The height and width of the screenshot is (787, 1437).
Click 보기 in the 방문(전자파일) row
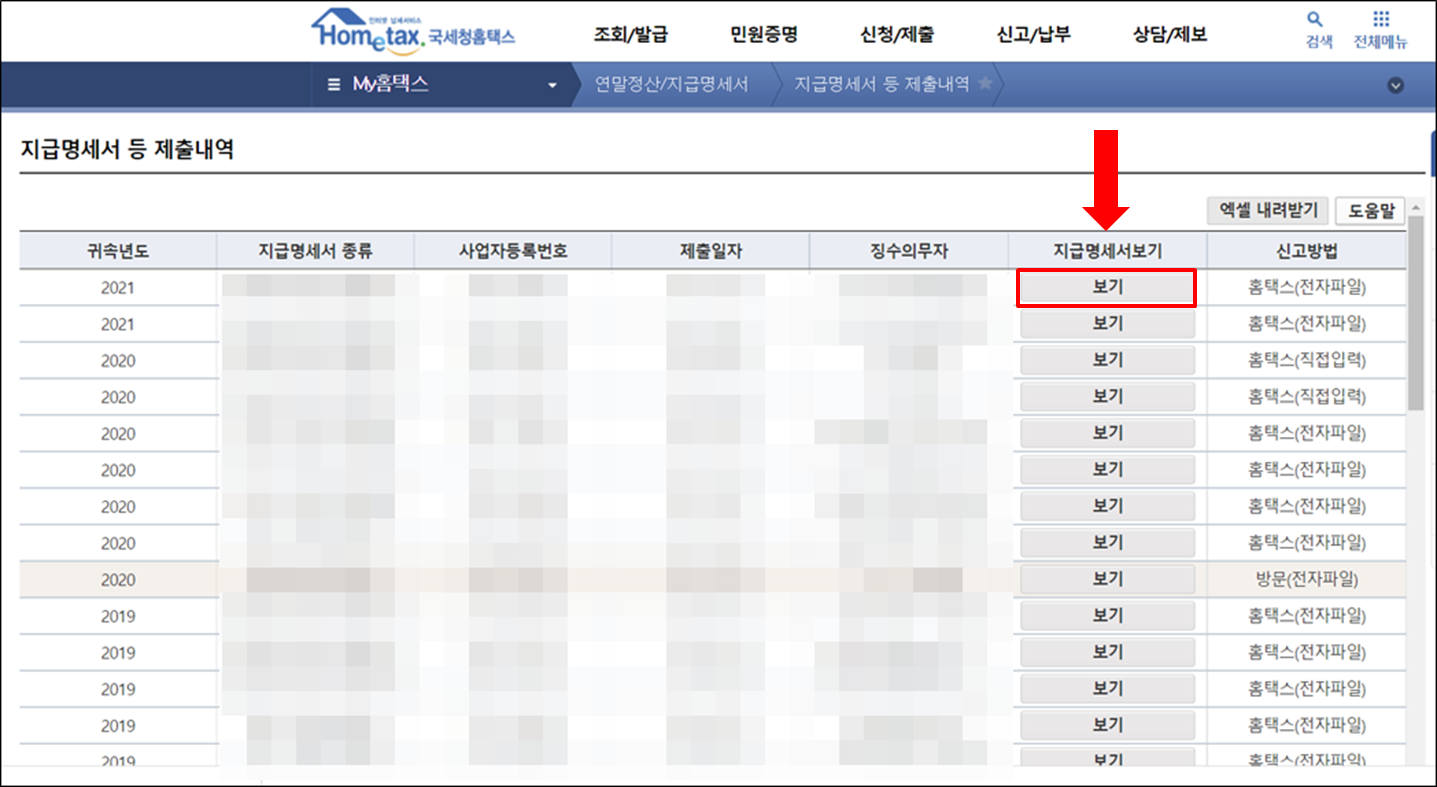(x=1107, y=579)
